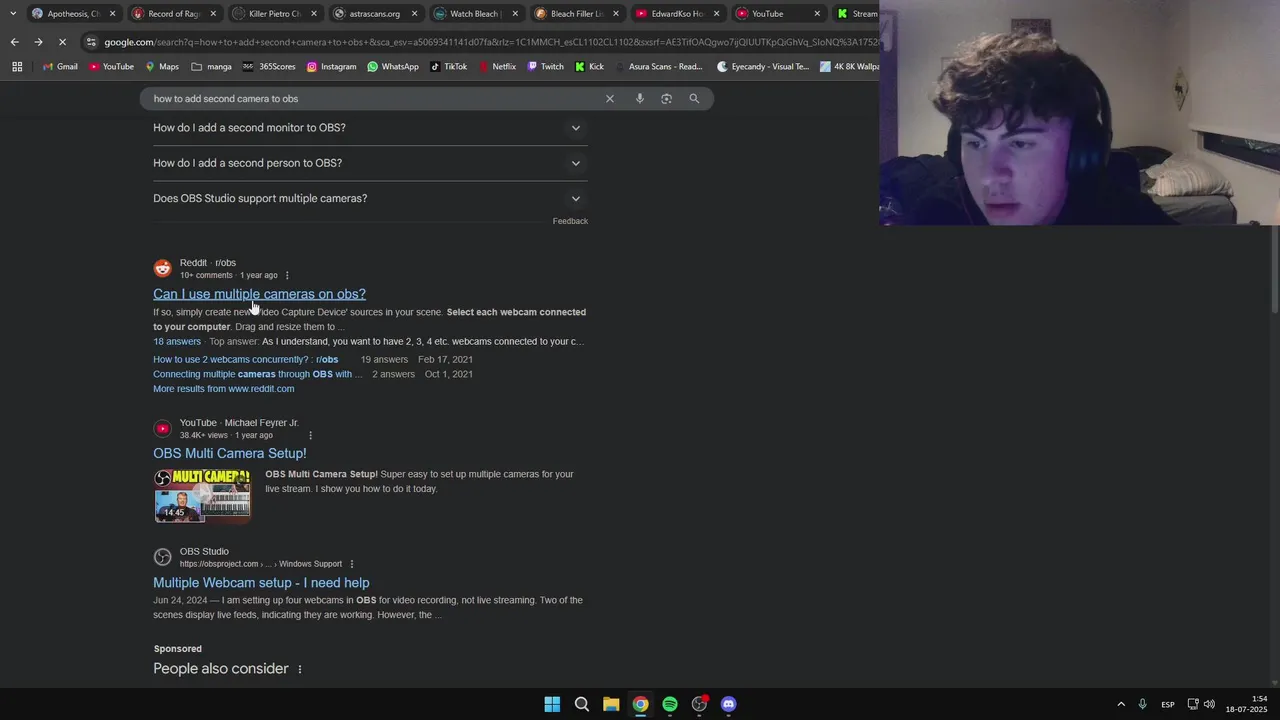The image size is (1280, 720).
Task: Open the Maps bookmark
Action: click(162, 67)
